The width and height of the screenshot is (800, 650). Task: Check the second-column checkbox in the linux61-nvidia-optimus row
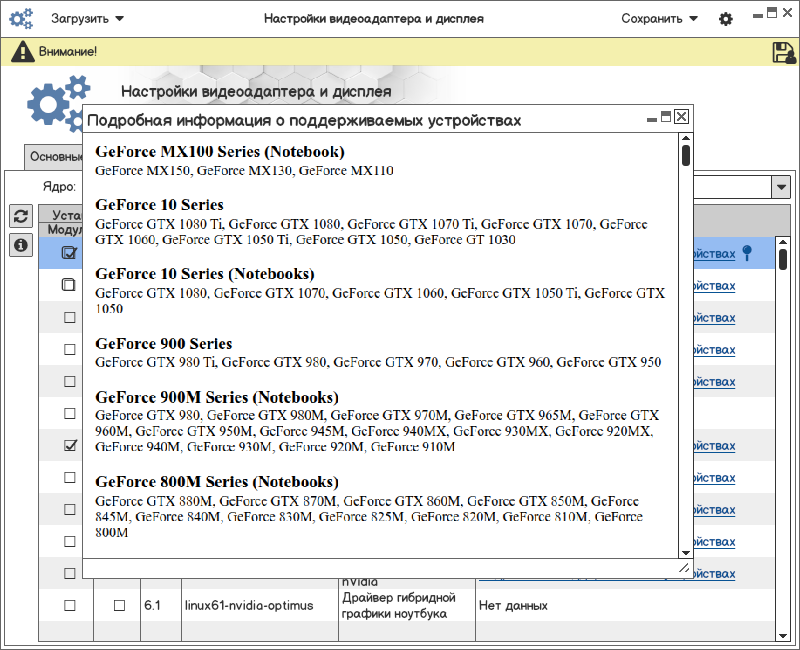[119, 605]
